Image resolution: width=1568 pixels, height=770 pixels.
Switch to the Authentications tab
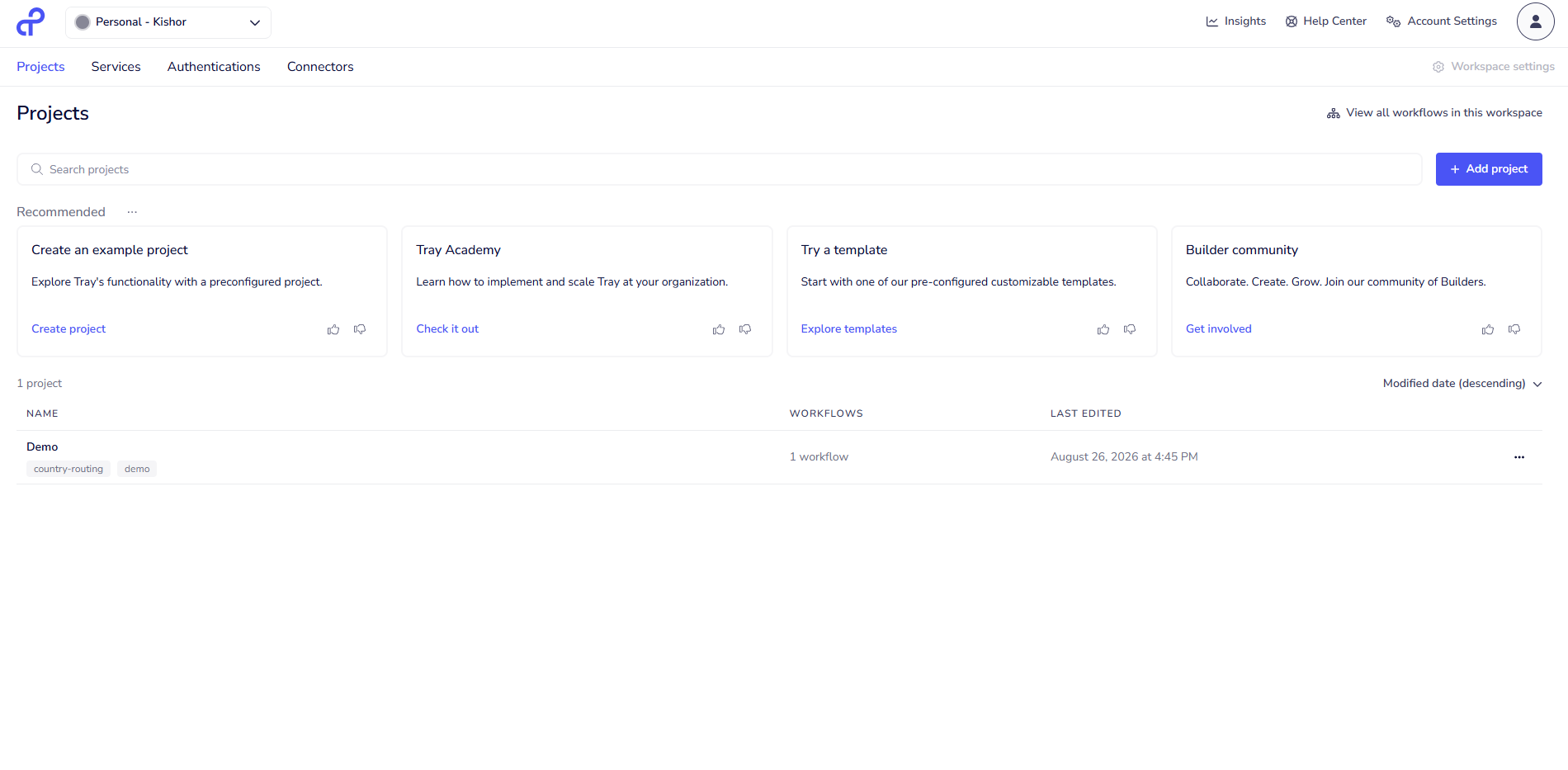[214, 67]
